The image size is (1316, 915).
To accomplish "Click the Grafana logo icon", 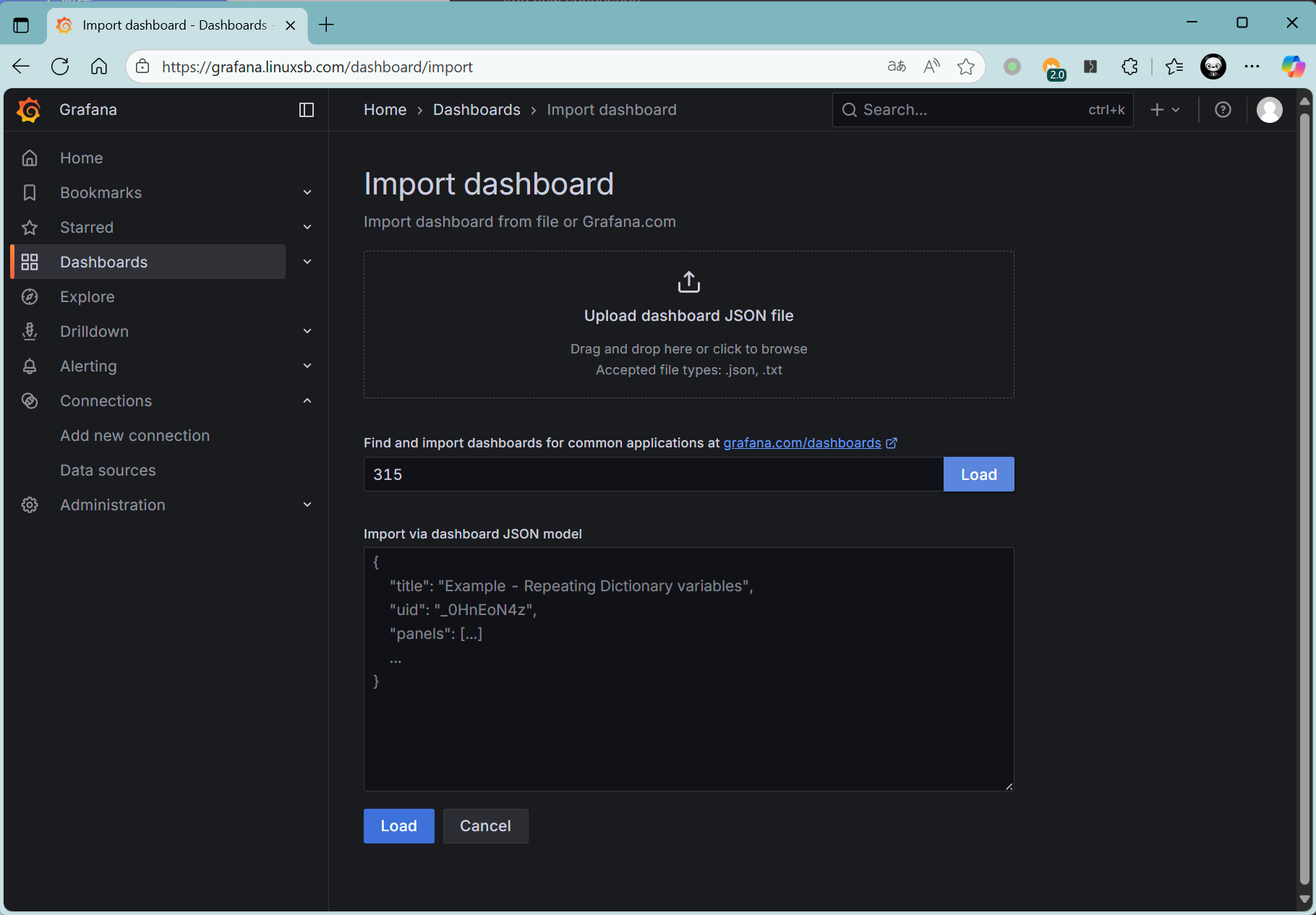I will (x=29, y=110).
